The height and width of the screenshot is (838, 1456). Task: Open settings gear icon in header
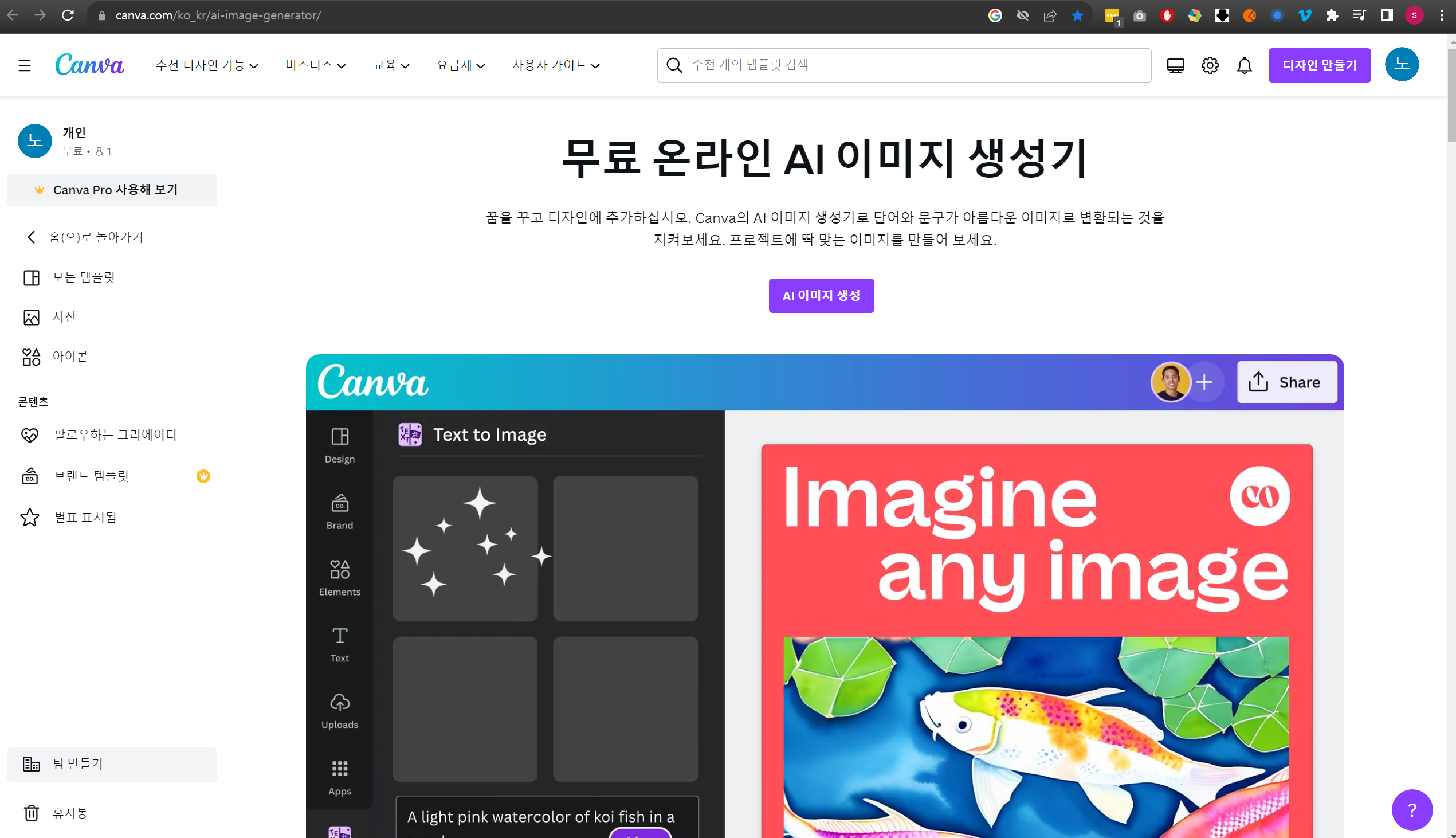click(x=1209, y=65)
